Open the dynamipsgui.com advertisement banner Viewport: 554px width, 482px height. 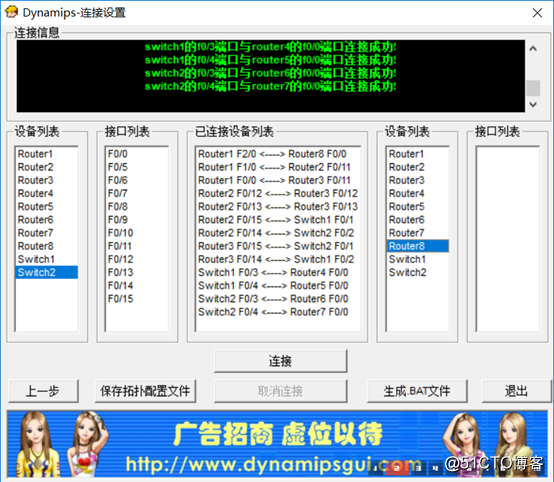[277, 444]
